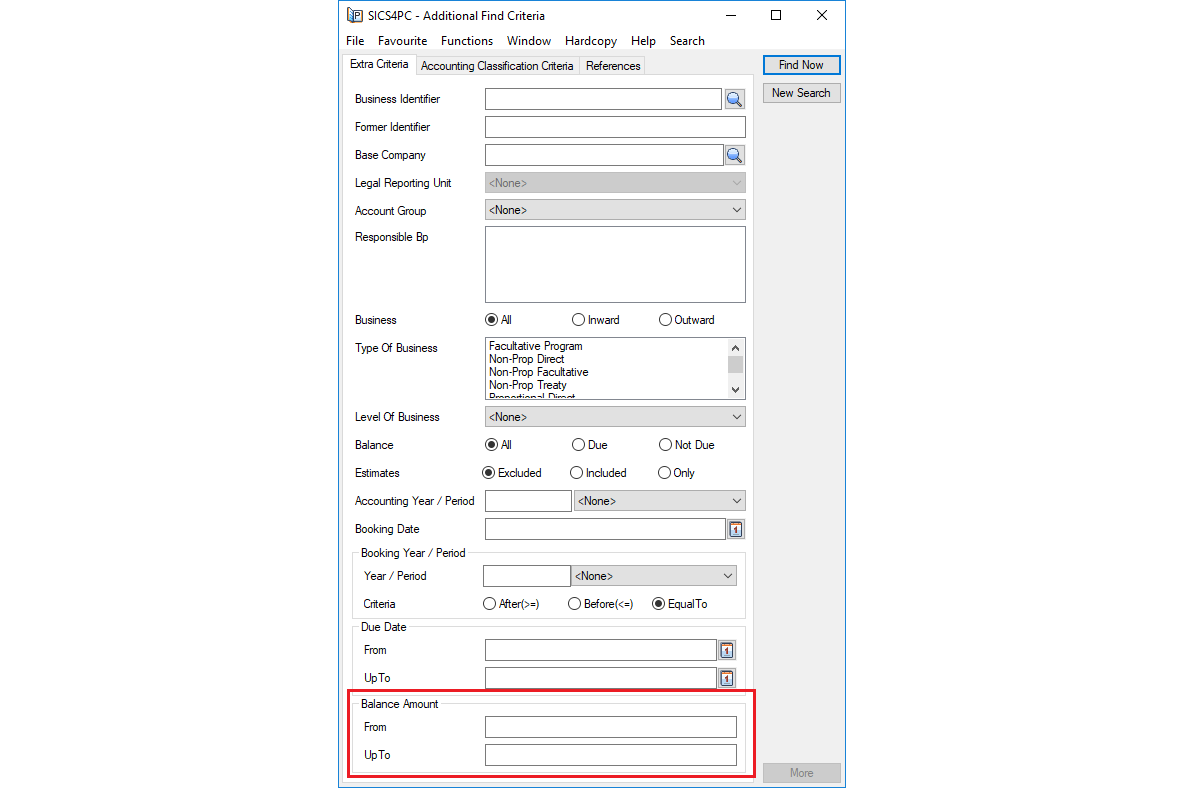Viewport: 1184px width, 788px height.
Task: Open the Account Group dropdown
Action: tap(737, 209)
